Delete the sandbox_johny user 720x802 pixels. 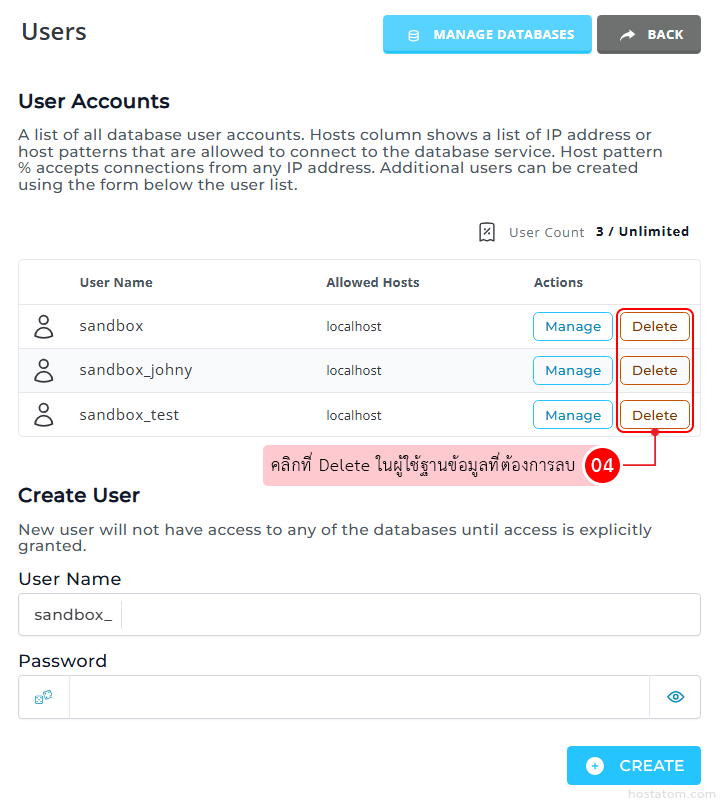[x=655, y=371]
